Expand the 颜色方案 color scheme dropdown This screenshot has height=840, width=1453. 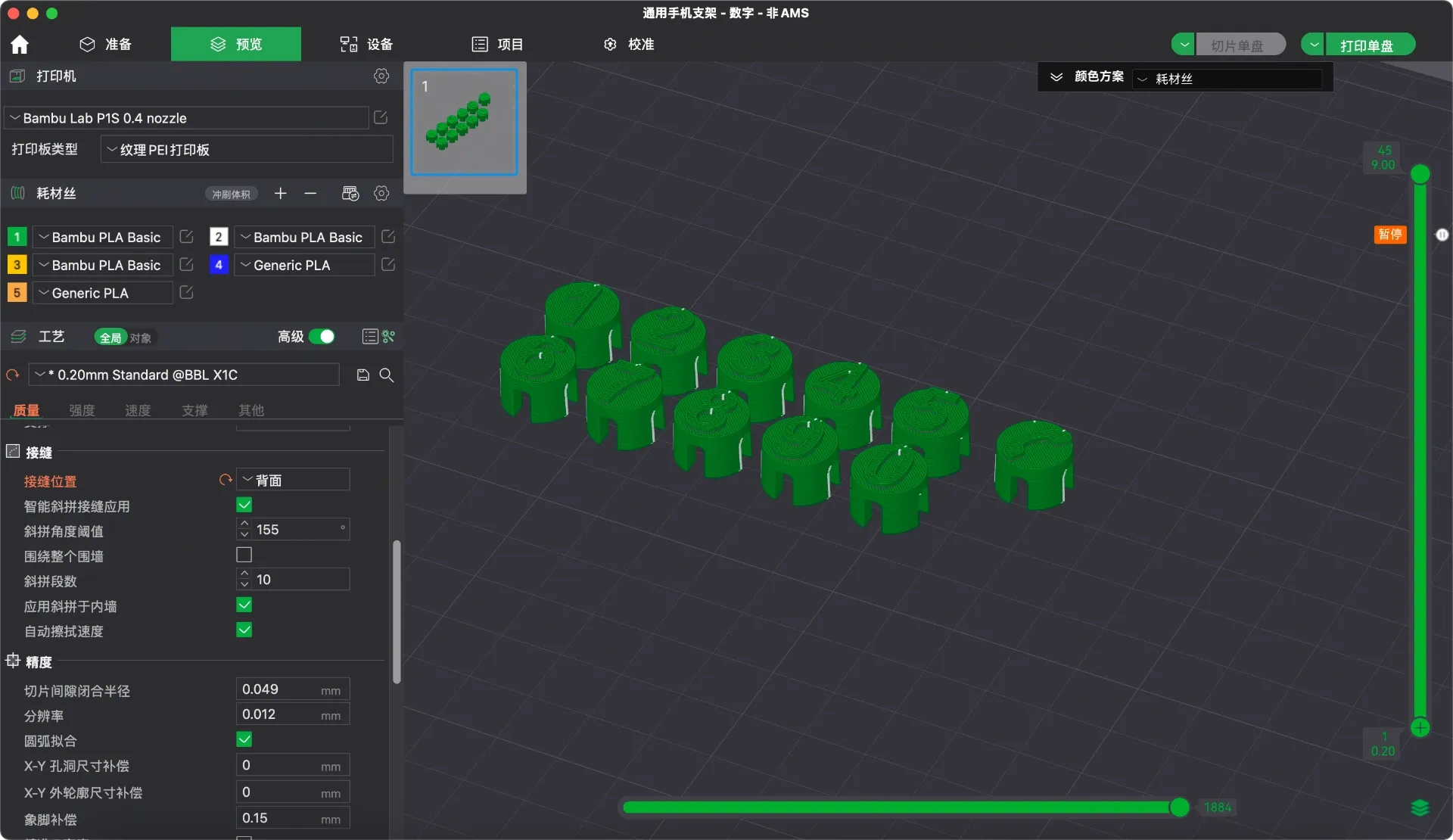click(x=1228, y=79)
